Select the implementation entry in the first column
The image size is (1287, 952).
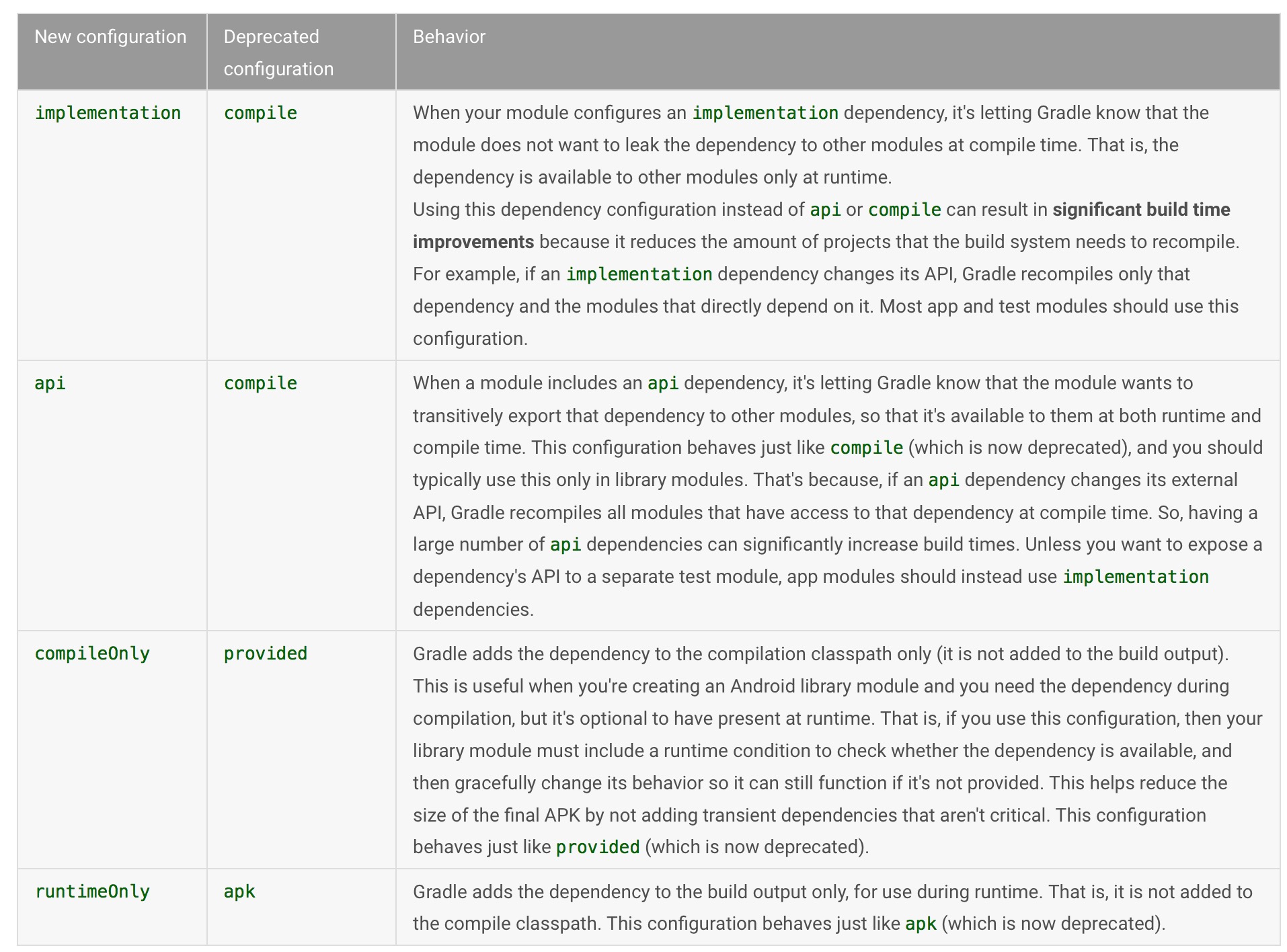coord(108,113)
